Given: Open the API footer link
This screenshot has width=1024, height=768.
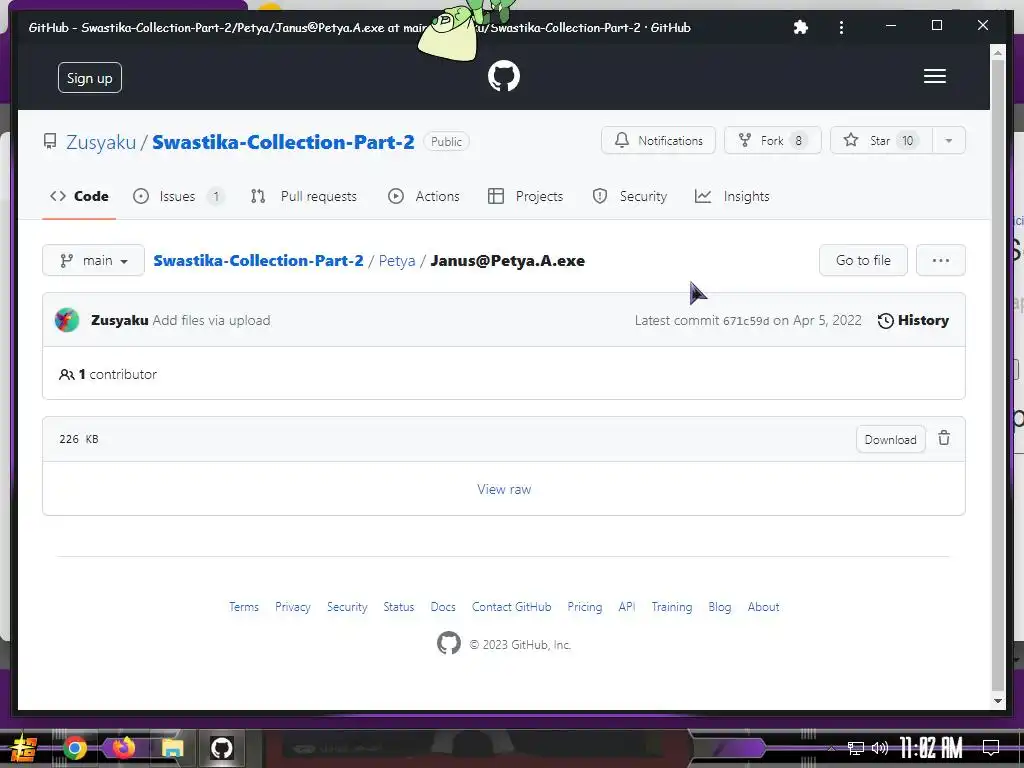Looking at the screenshot, I should pyautogui.click(x=626, y=607).
